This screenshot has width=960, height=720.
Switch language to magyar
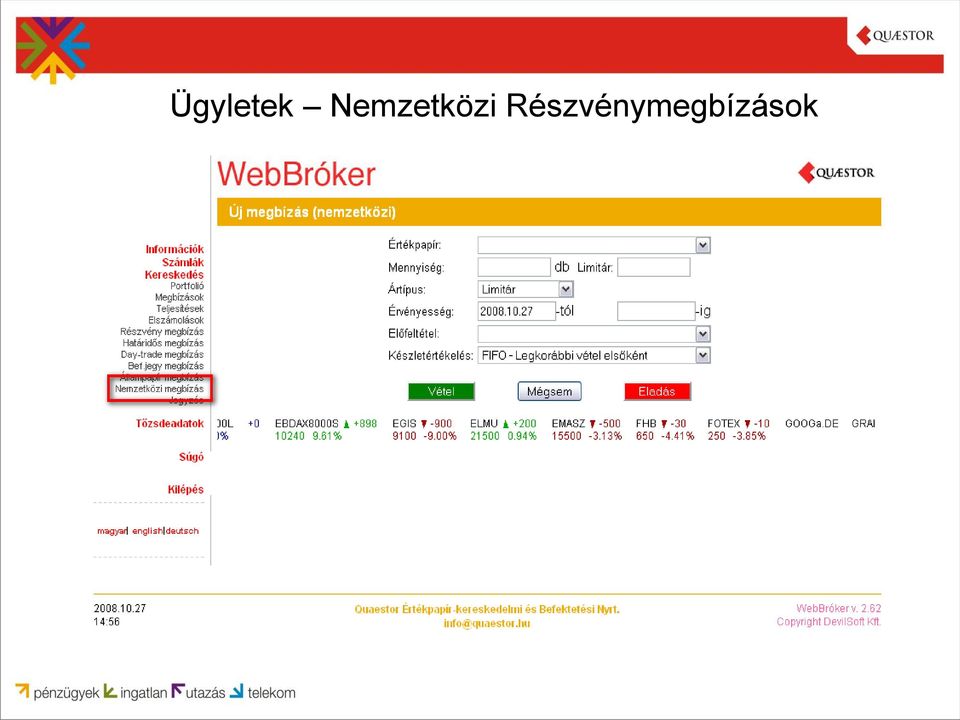coord(111,531)
